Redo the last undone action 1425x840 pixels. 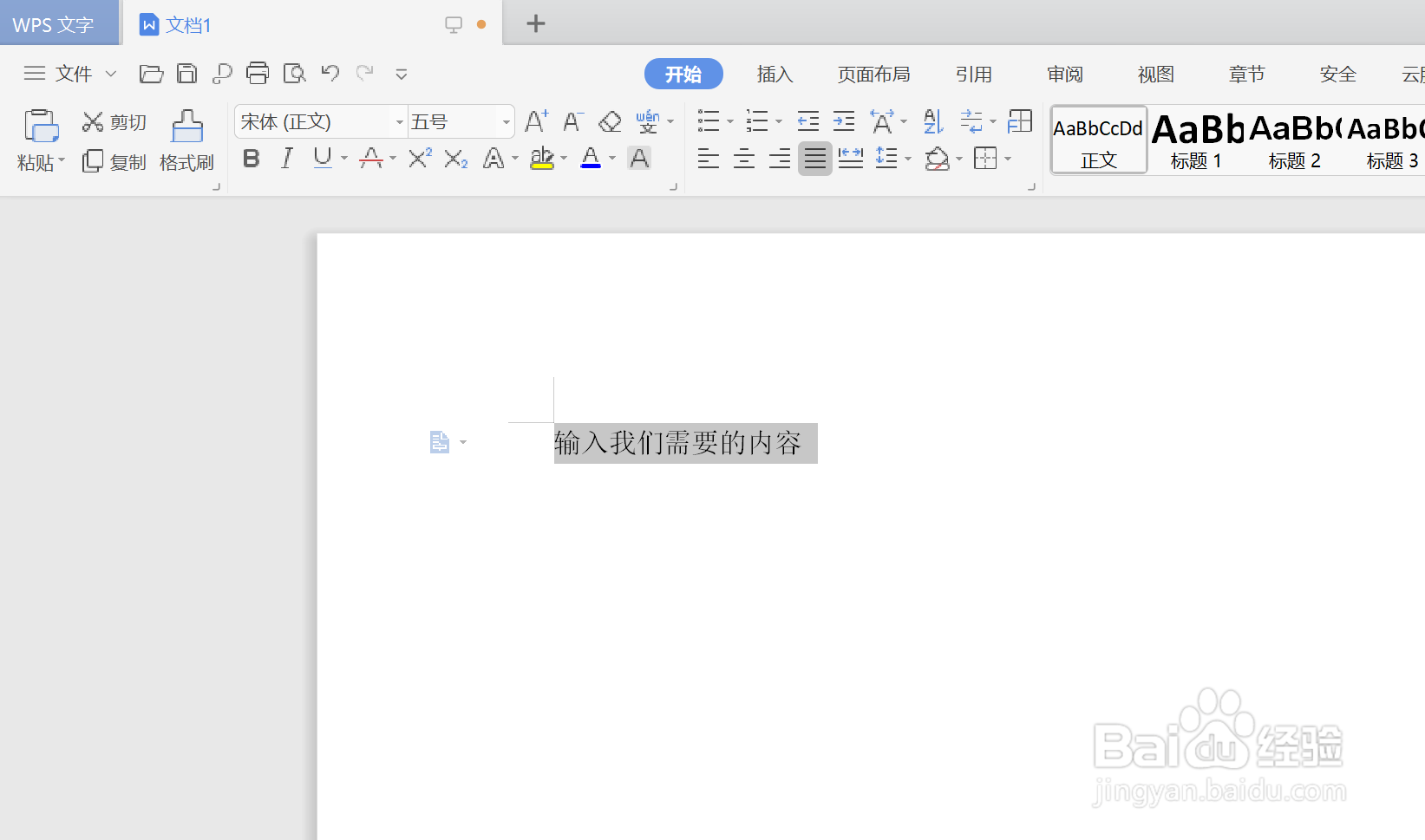pos(365,73)
